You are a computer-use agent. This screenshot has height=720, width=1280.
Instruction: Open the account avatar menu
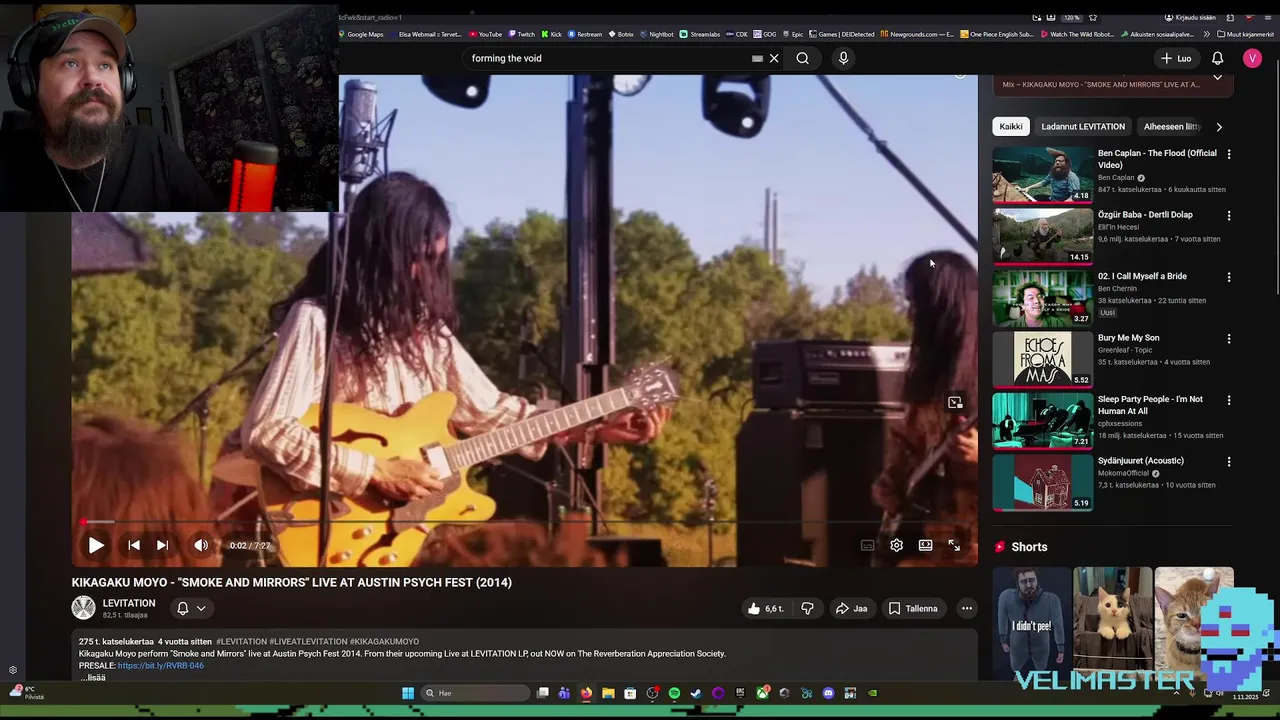[1252, 58]
